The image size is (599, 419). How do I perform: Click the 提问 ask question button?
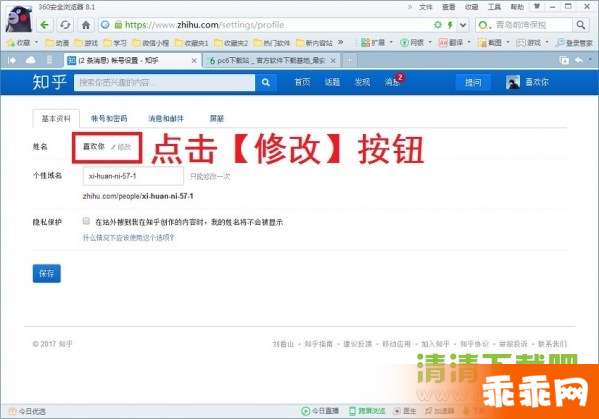(473, 82)
